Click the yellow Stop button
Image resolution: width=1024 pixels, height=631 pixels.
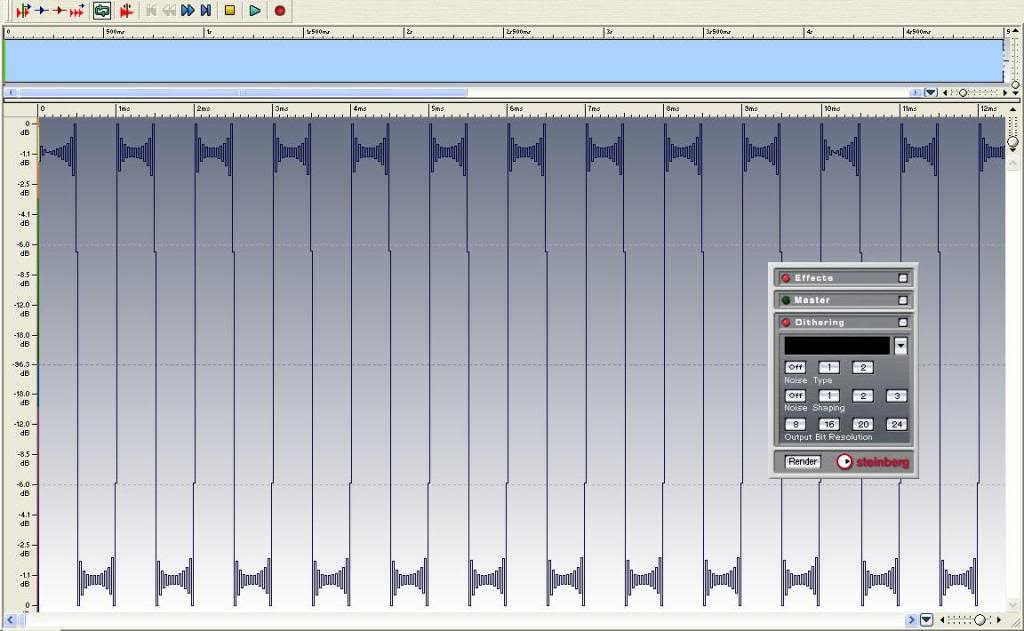point(230,10)
